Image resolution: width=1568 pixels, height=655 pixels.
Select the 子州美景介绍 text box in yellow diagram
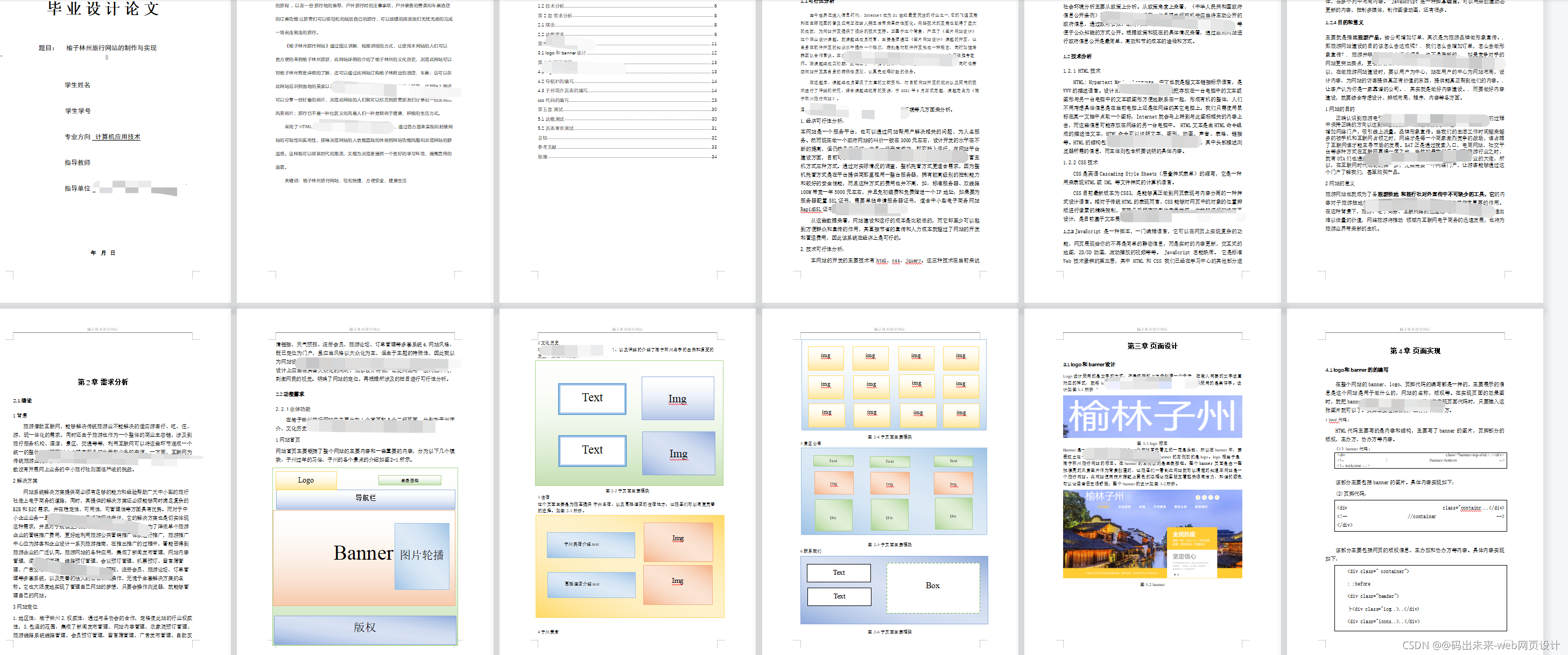(591, 545)
